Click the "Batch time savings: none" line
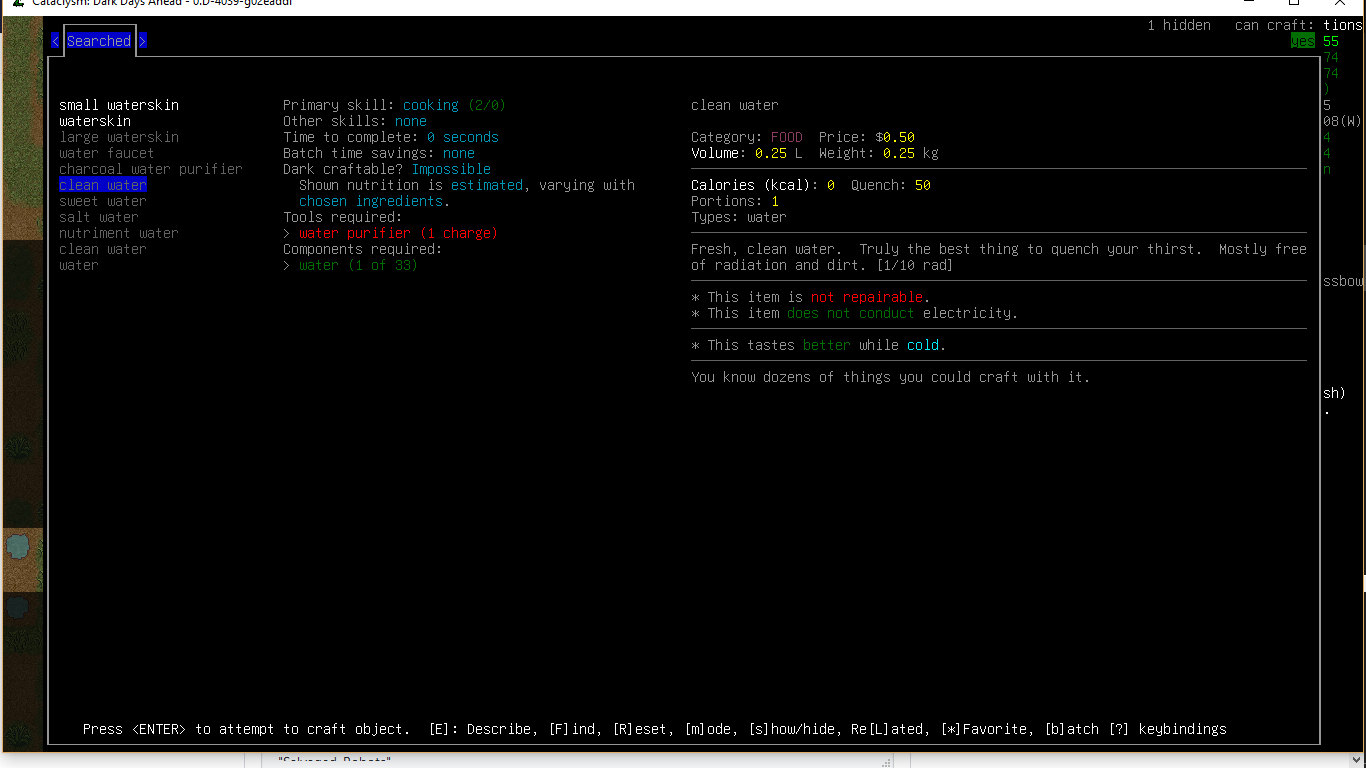Viewport: 1366px width, 768px height. [x=379, y=153]
